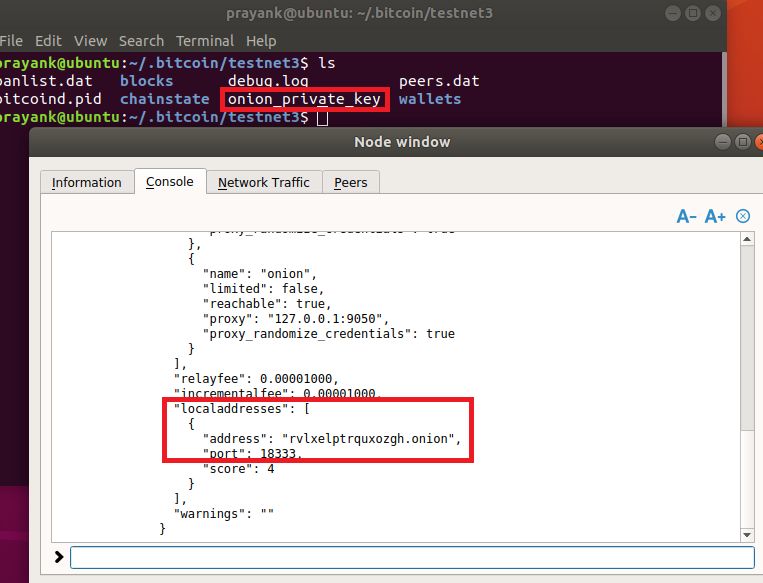The image size is (763, 583).
Task: Click the rvlxelptrquxozgh.onion address text
Action: click(x=368, y=438)
